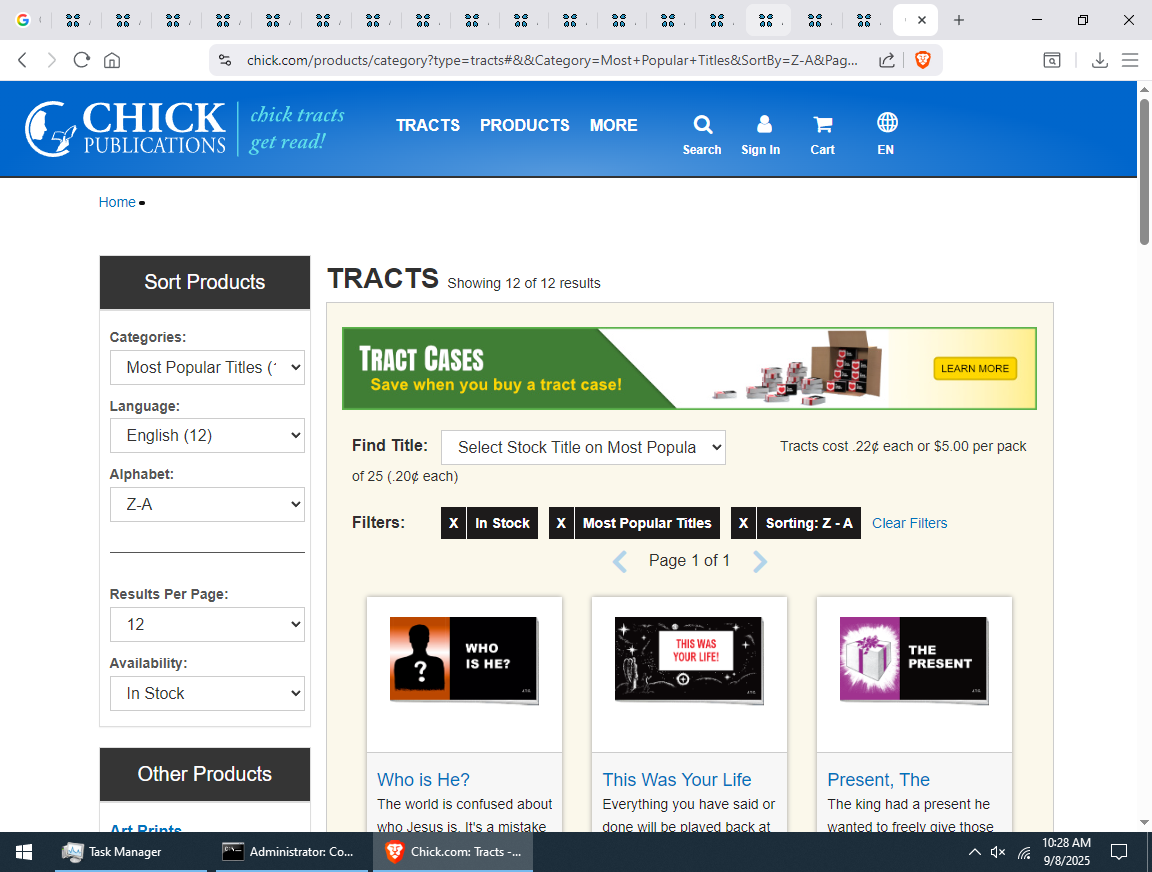This screenshot has width=1152, height=872.
Task: Go back with browser back arrow
Action: coord(22,60)
